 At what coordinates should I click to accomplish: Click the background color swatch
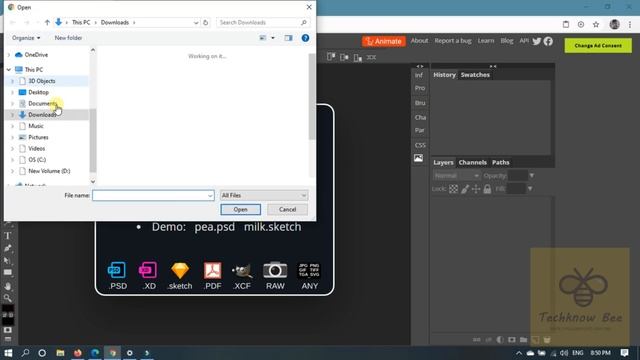9,321
